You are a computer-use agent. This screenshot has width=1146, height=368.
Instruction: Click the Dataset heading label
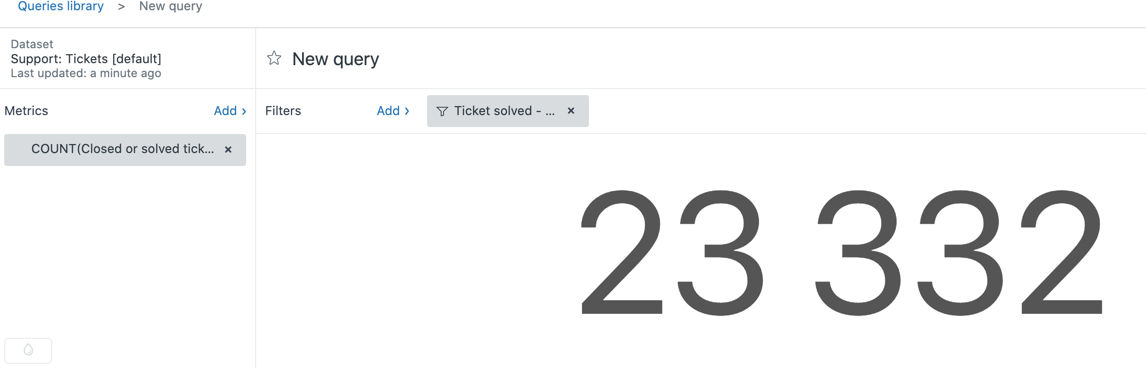point(32,45)
